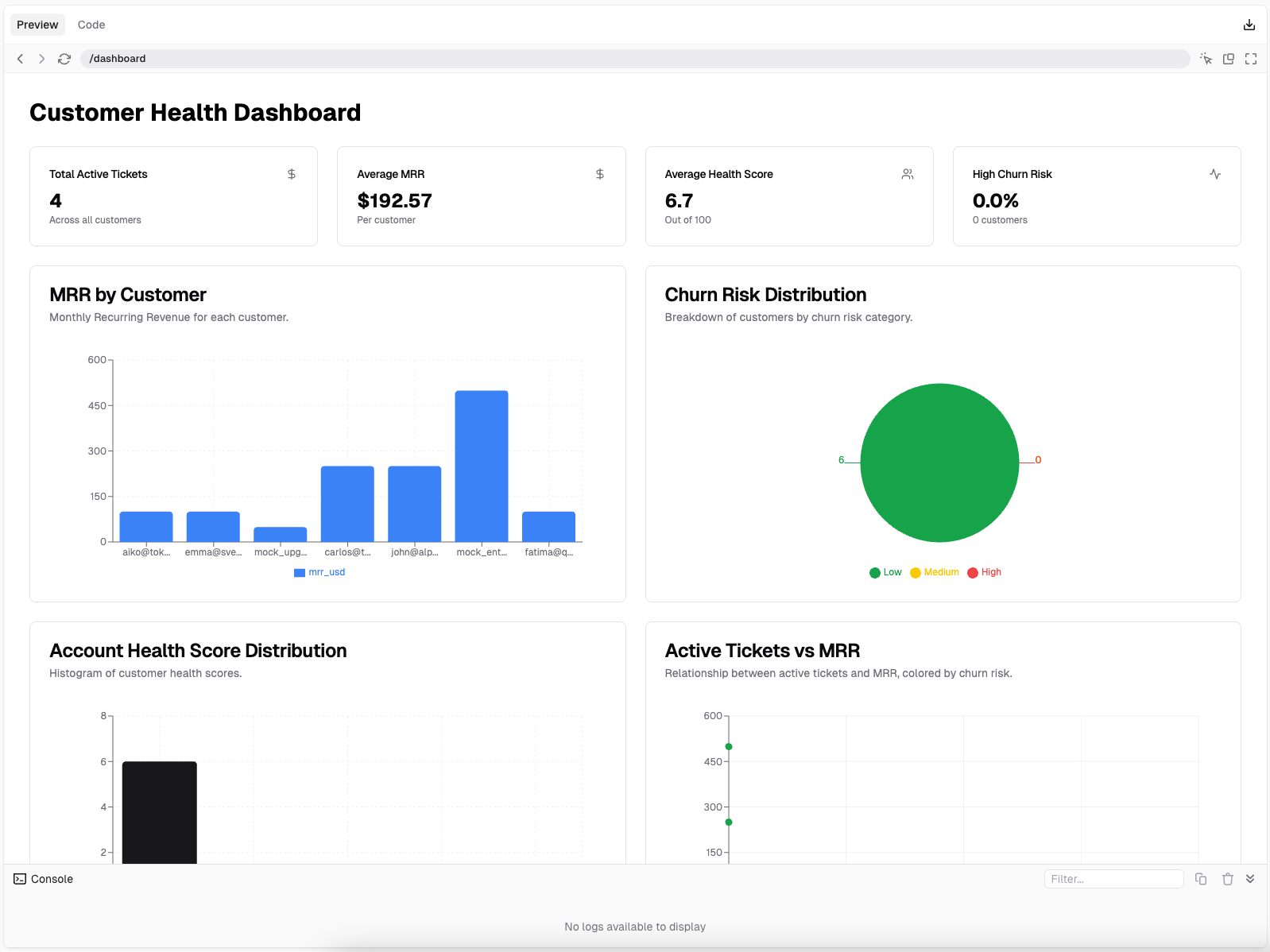Click the MRR by Customer title
This screenshot has height=952, width=1270.
[128, 295]
